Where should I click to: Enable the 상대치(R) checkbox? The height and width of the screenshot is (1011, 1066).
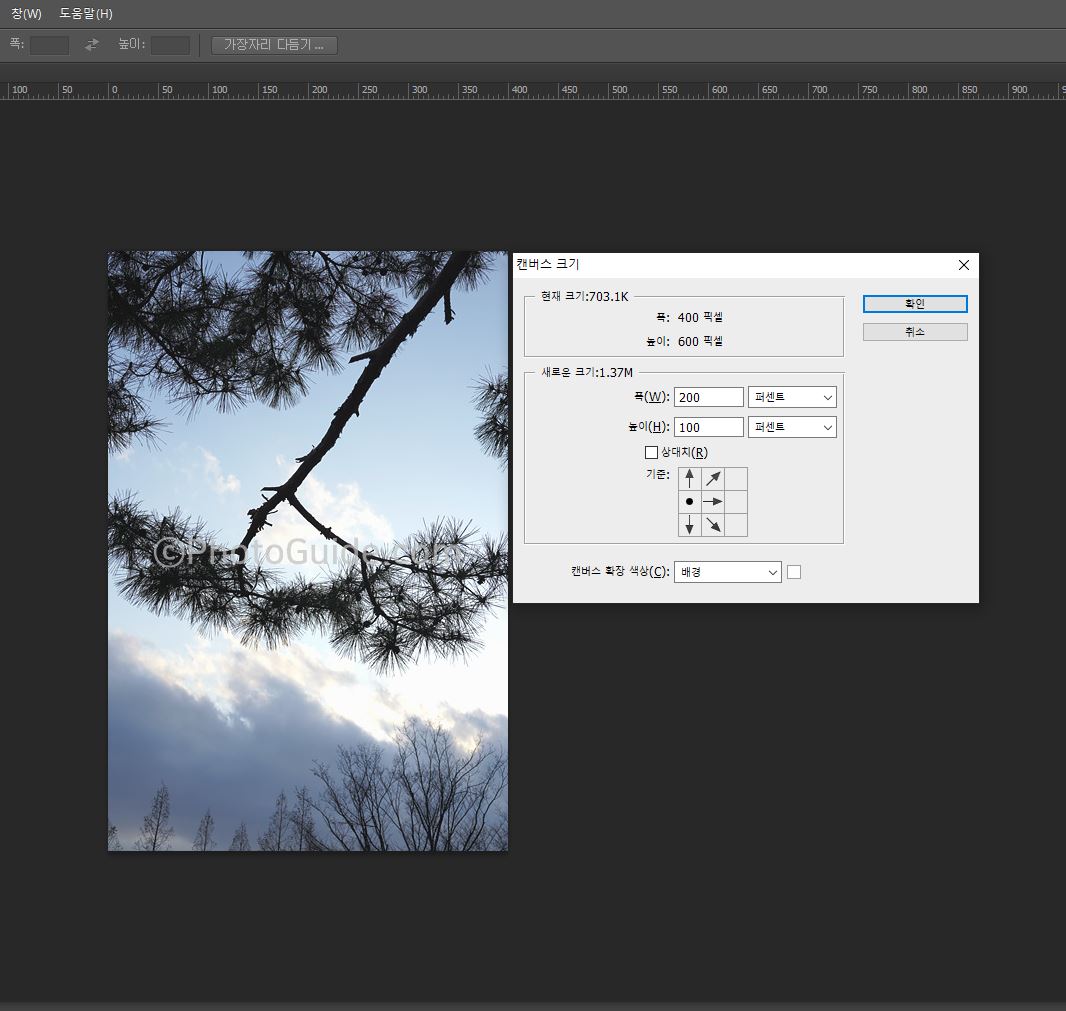[651, 452]
